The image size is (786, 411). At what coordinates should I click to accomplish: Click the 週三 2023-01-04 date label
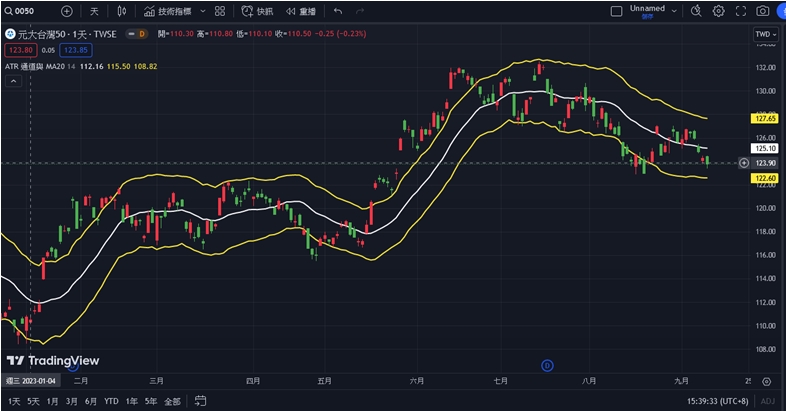[31, 381]
